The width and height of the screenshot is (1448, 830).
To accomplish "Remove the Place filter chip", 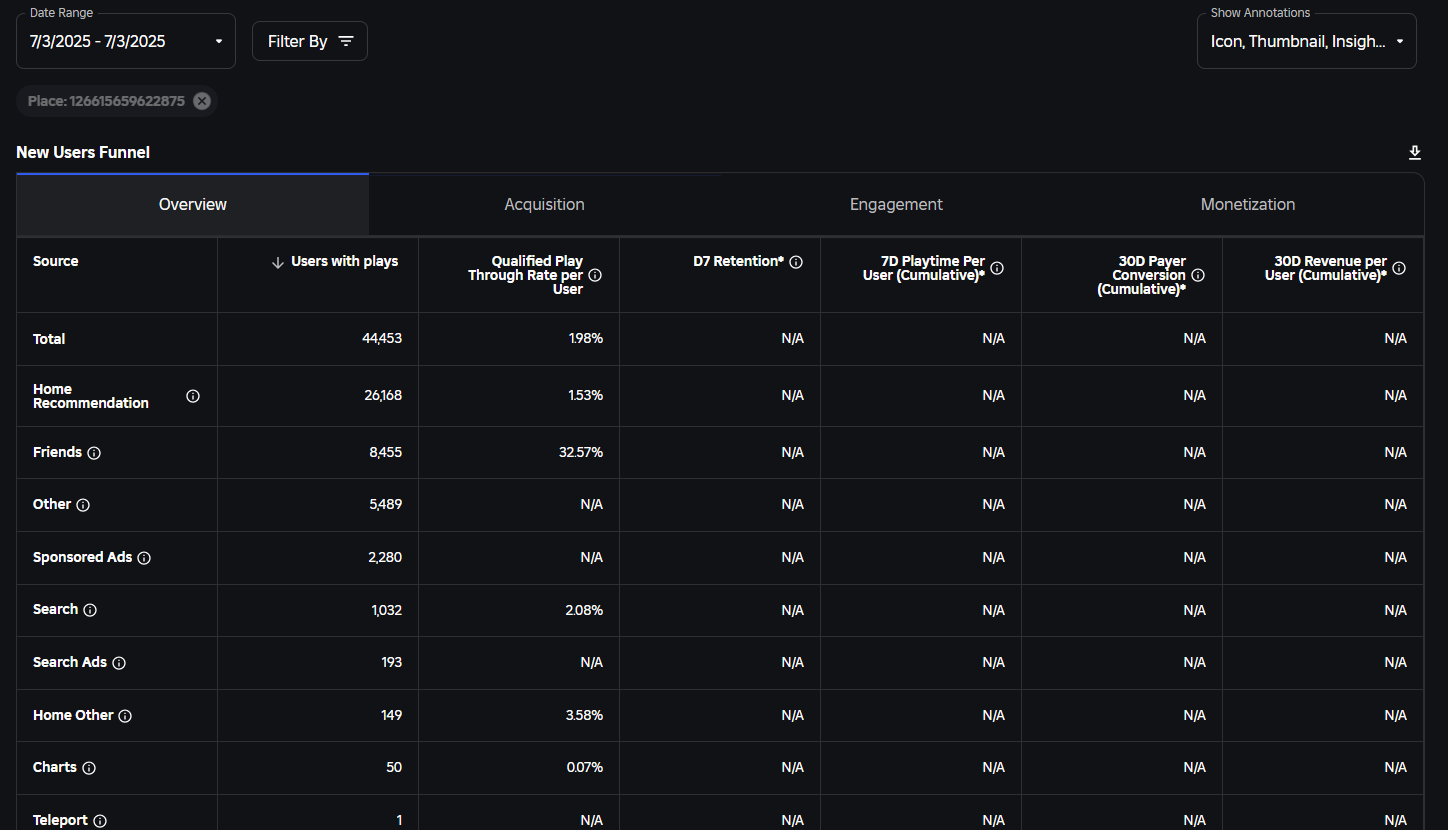I will 202,101.
